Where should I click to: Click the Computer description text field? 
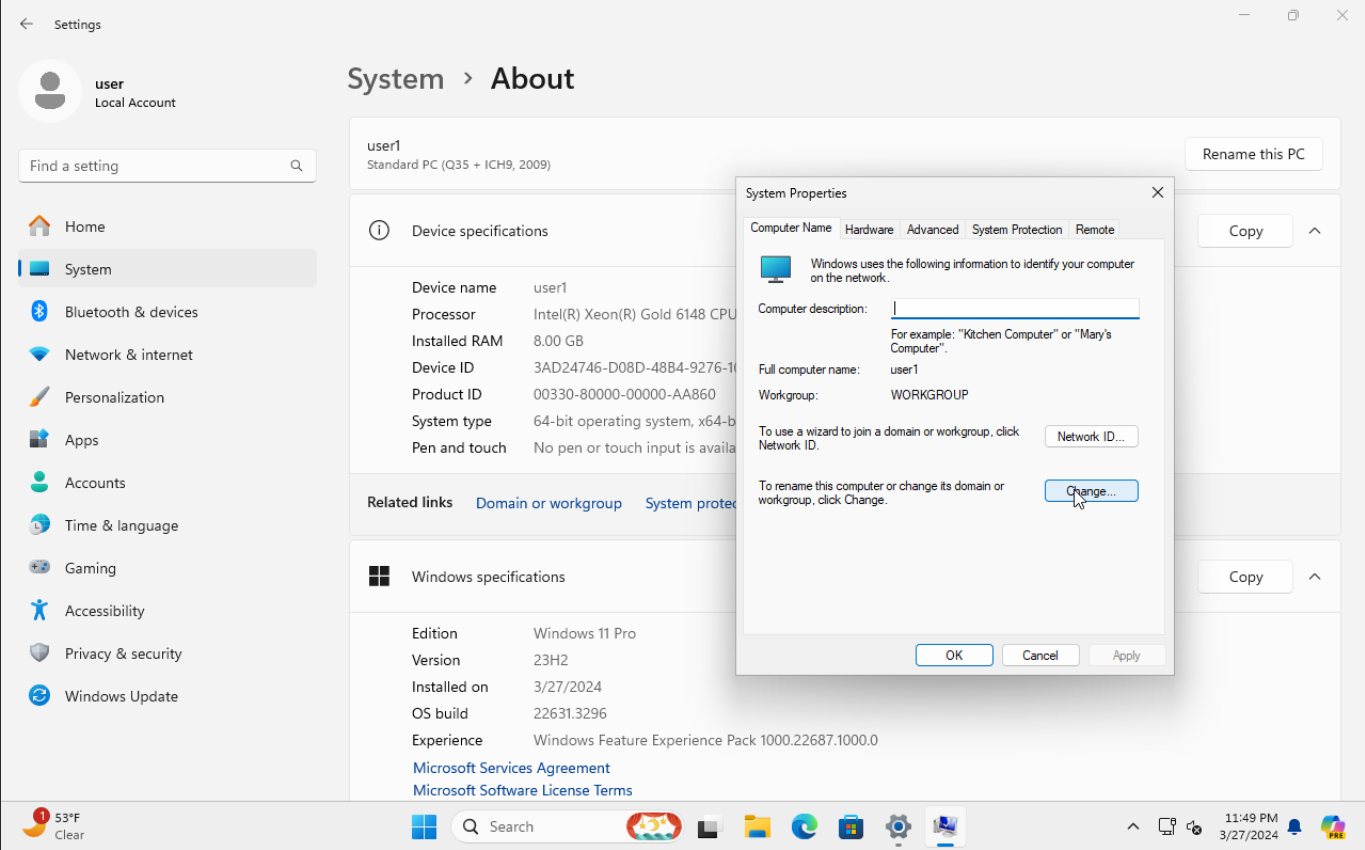[1014, 309]
